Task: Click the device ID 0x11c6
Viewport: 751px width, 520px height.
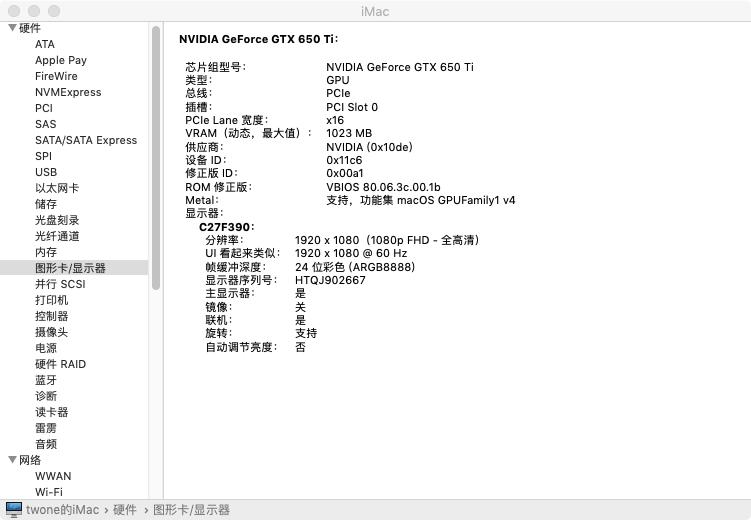Action: click(344, 160)
